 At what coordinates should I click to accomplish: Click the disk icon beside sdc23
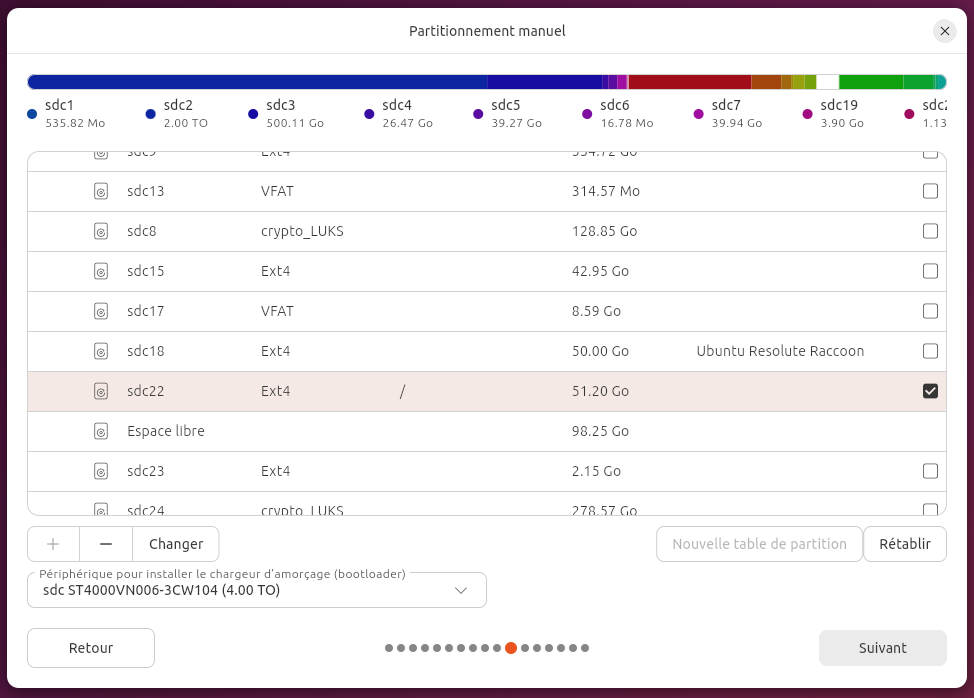[101, 471]
